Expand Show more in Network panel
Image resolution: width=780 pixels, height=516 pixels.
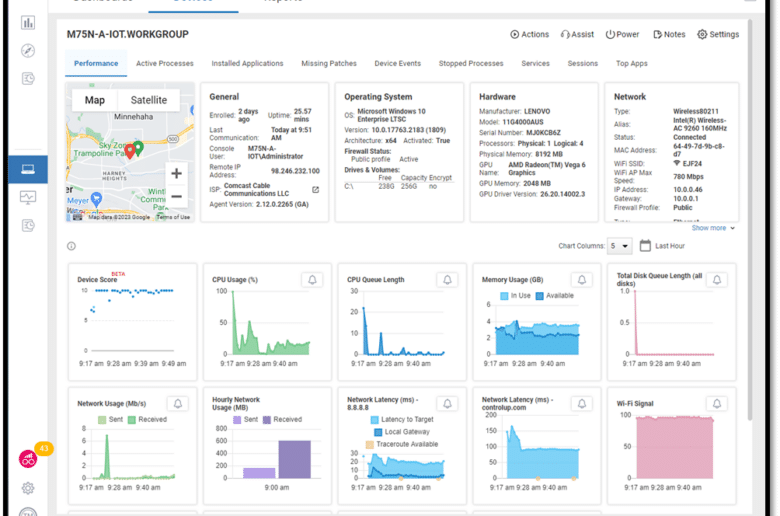tap(713, 228)
